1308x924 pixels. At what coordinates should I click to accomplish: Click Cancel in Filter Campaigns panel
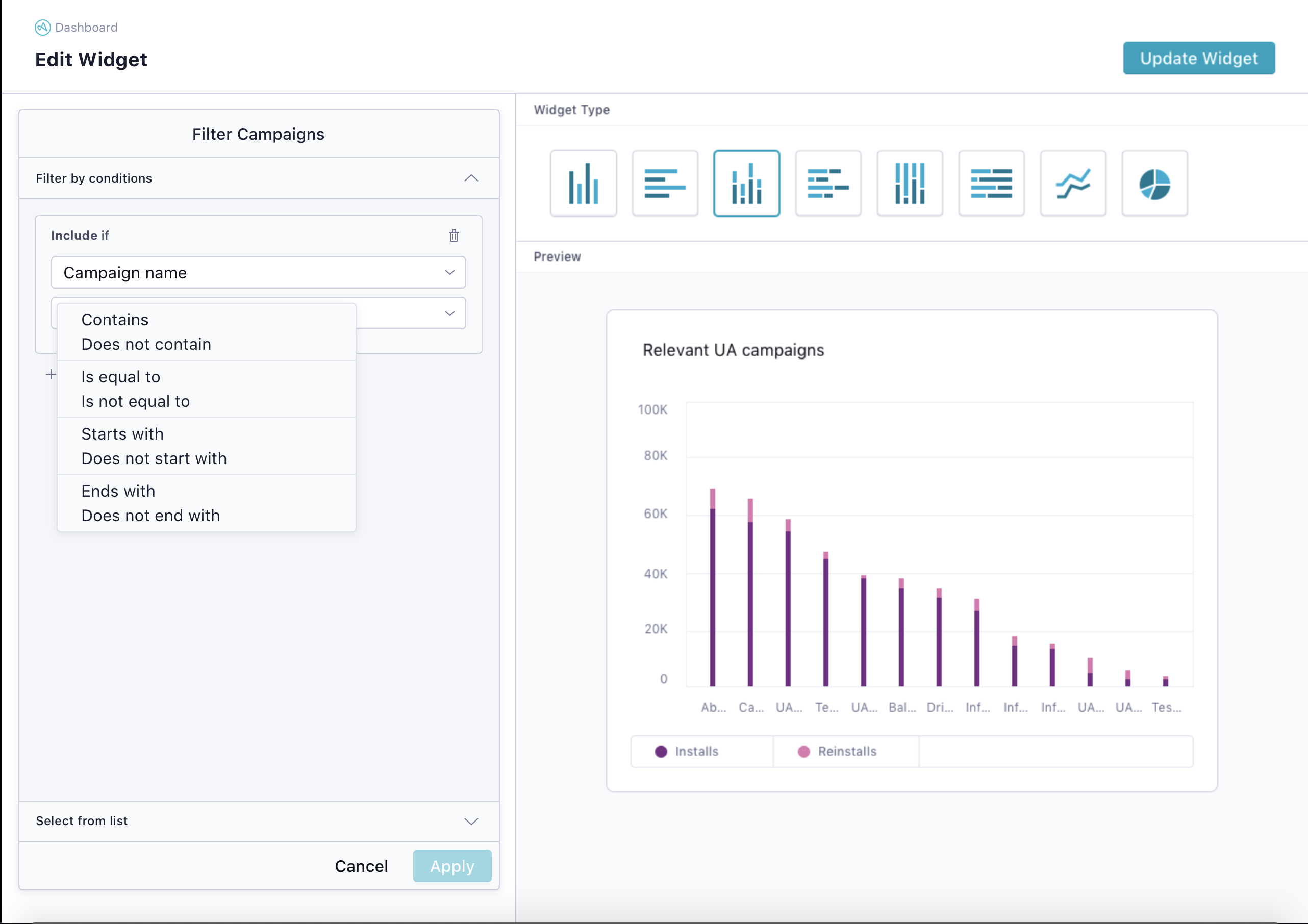point(361,866)
